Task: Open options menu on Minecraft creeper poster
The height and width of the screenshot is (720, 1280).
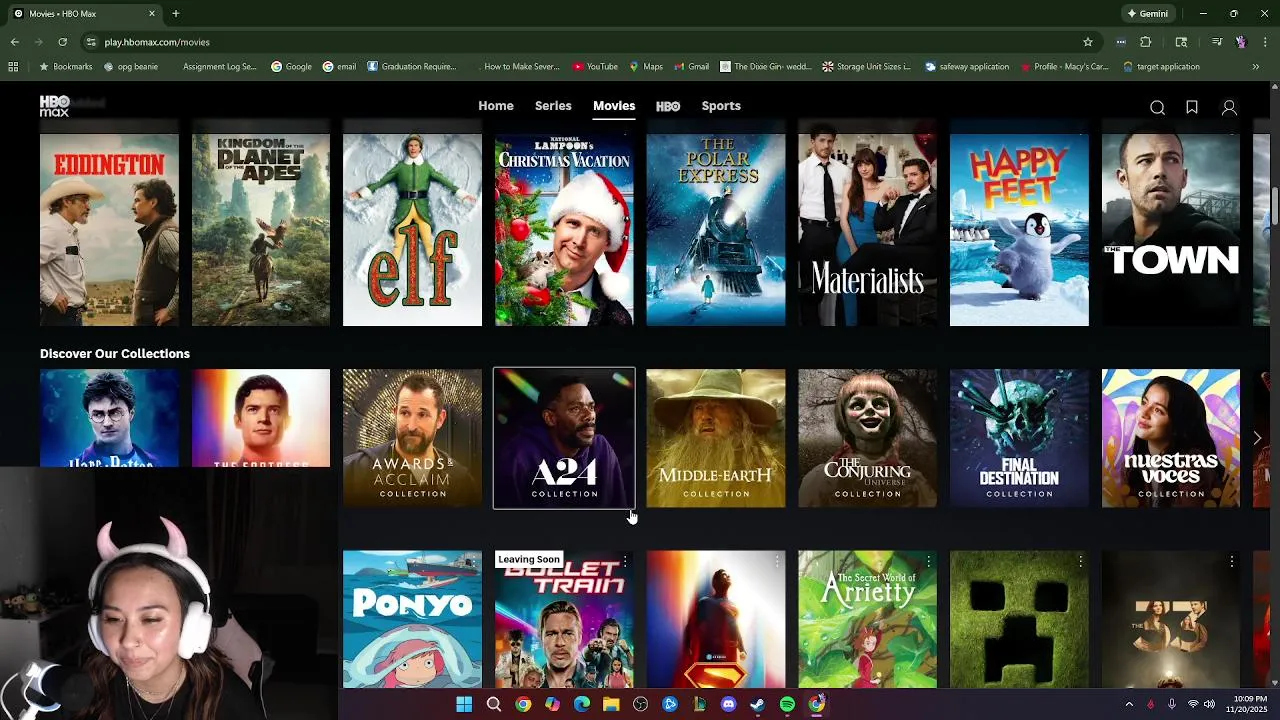Action: tap(1080, 562)
